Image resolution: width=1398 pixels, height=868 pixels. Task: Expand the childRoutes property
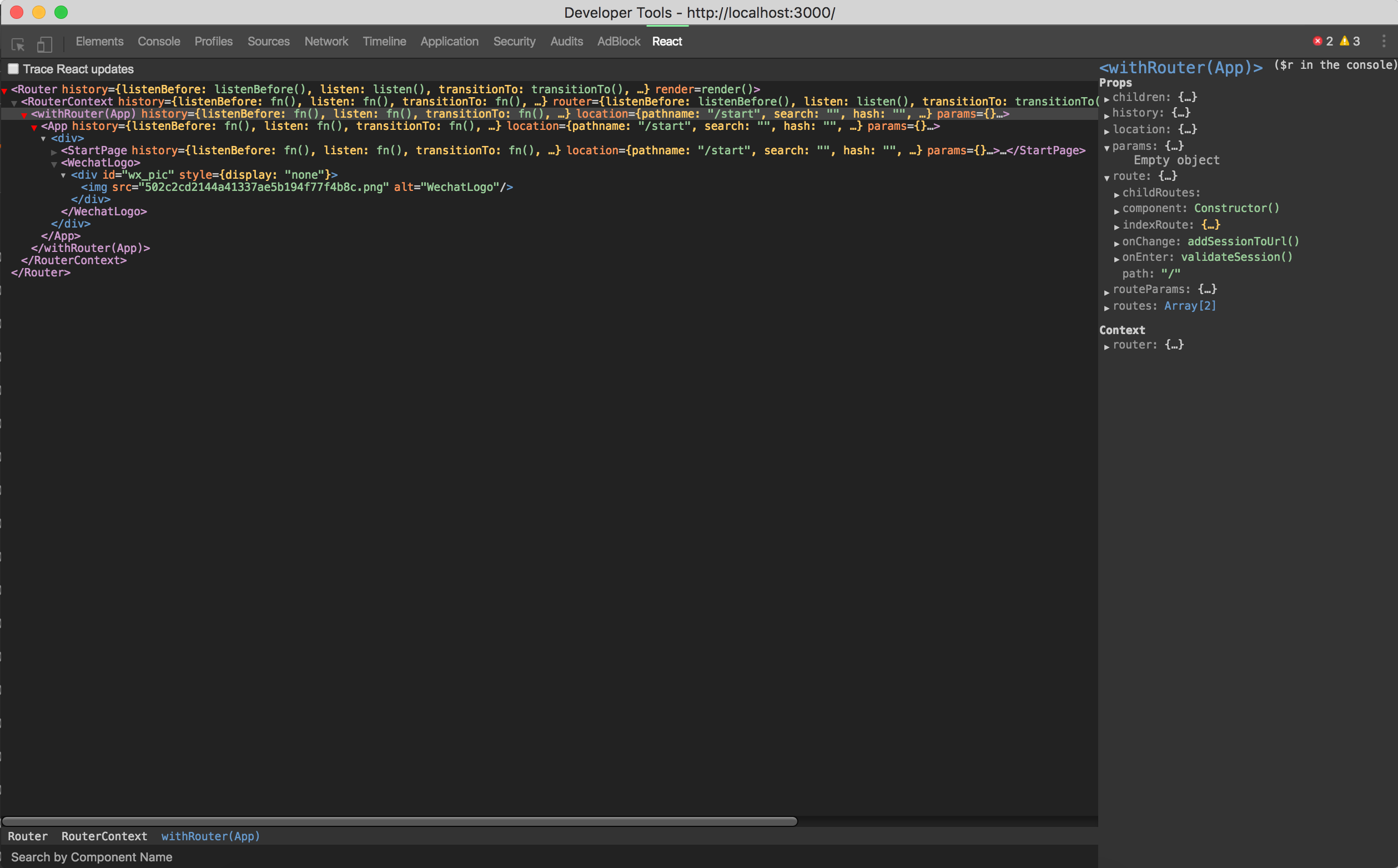tap(1116, 195)
